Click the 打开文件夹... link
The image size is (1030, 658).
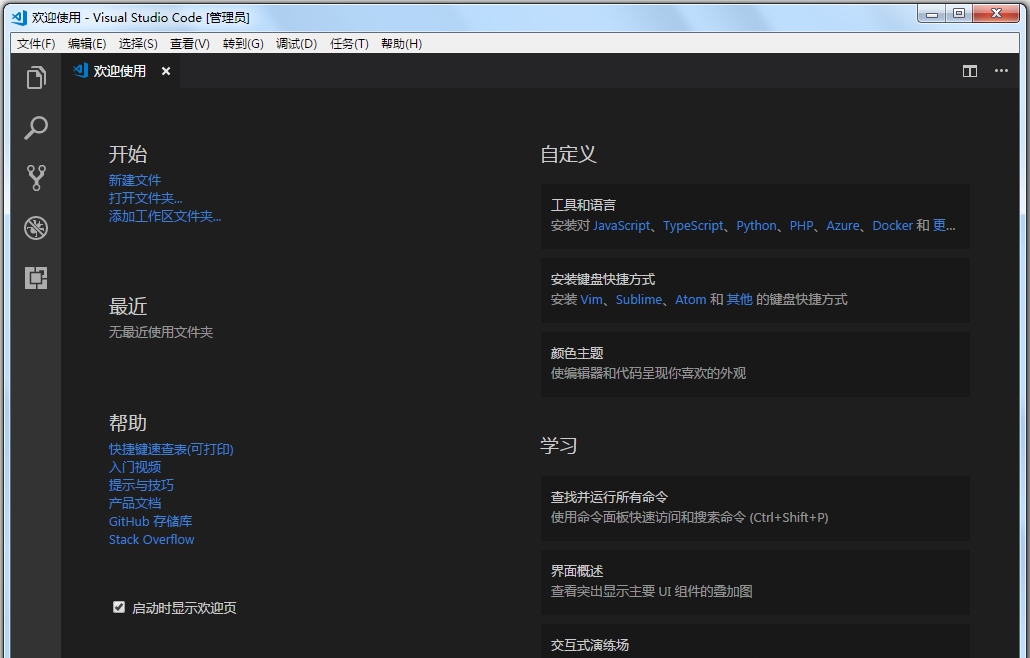point(145,198)
